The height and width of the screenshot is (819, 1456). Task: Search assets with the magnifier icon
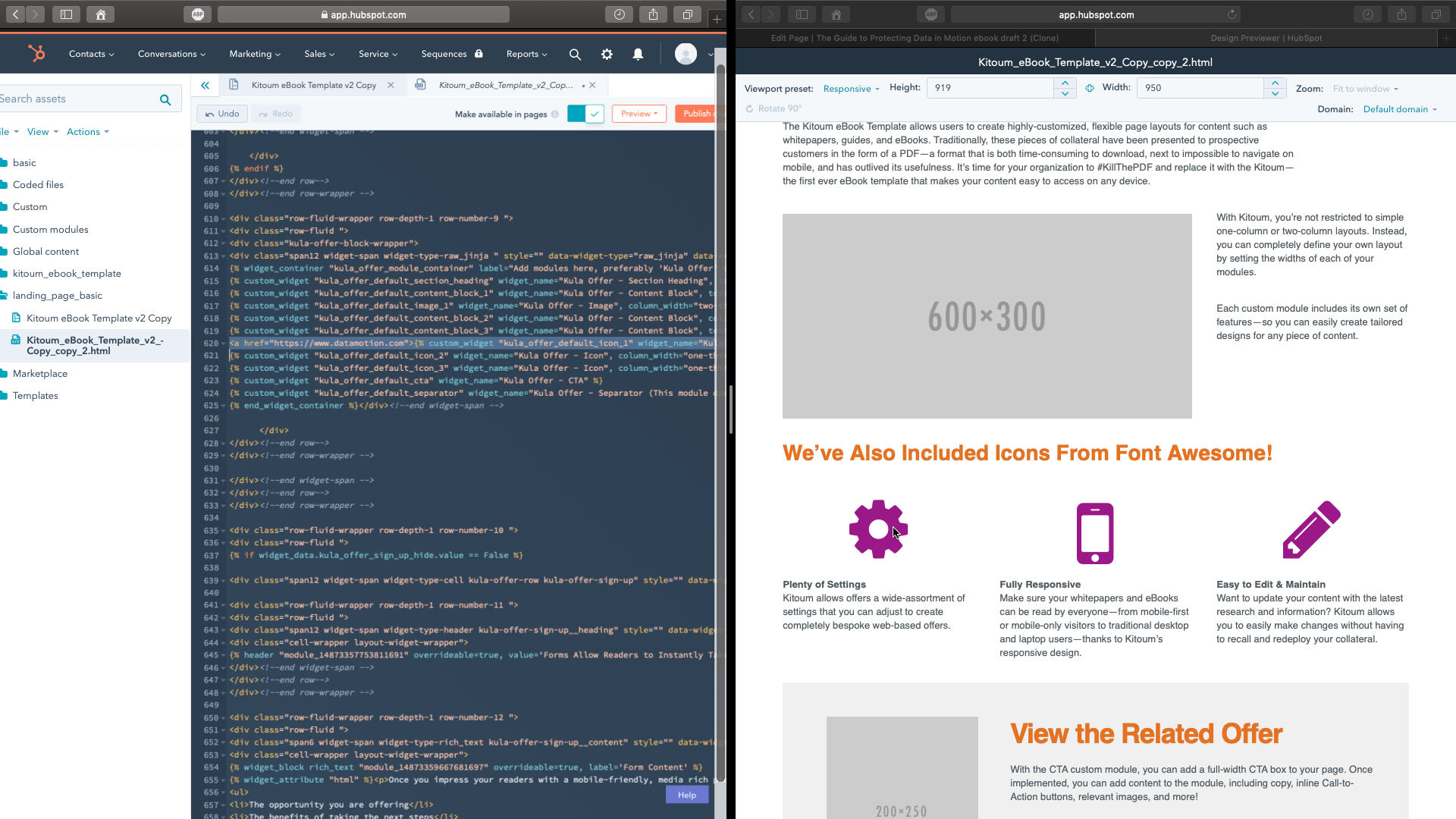coord(165,99)
